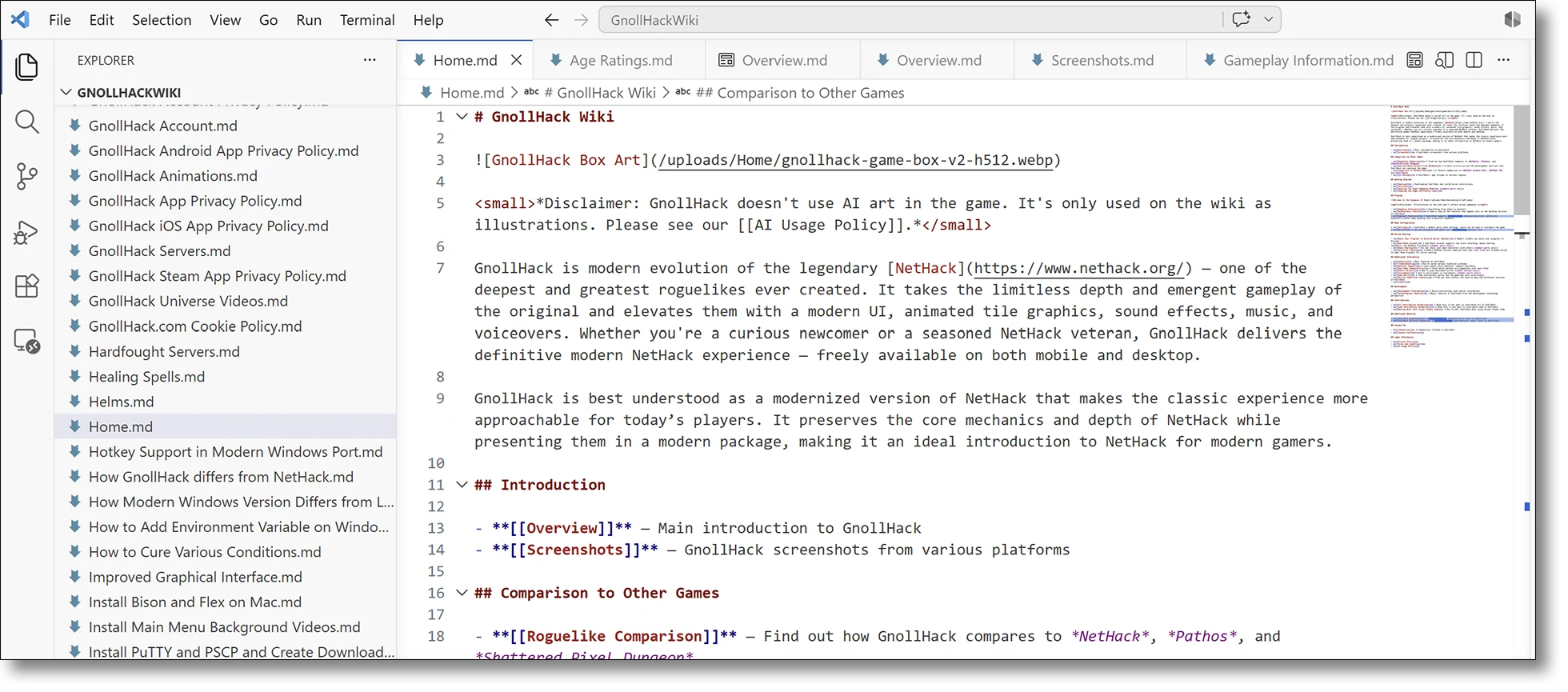Switch to the Age Ratings.md tab
This screenshot has height=692, width=1568.
click(x=620, y=60)
